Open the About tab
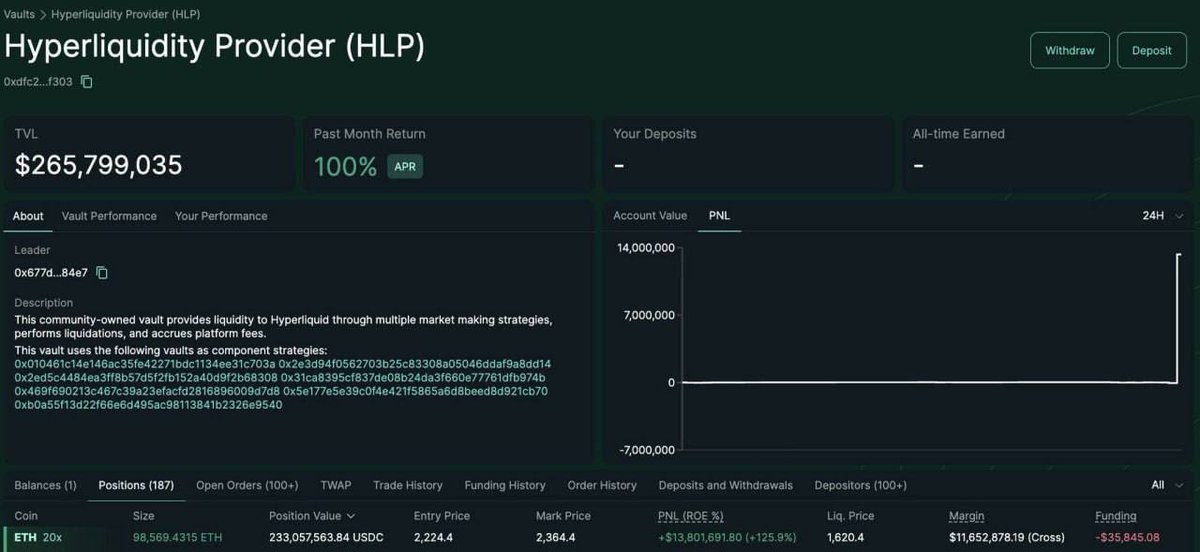 [x=28, y=216]
